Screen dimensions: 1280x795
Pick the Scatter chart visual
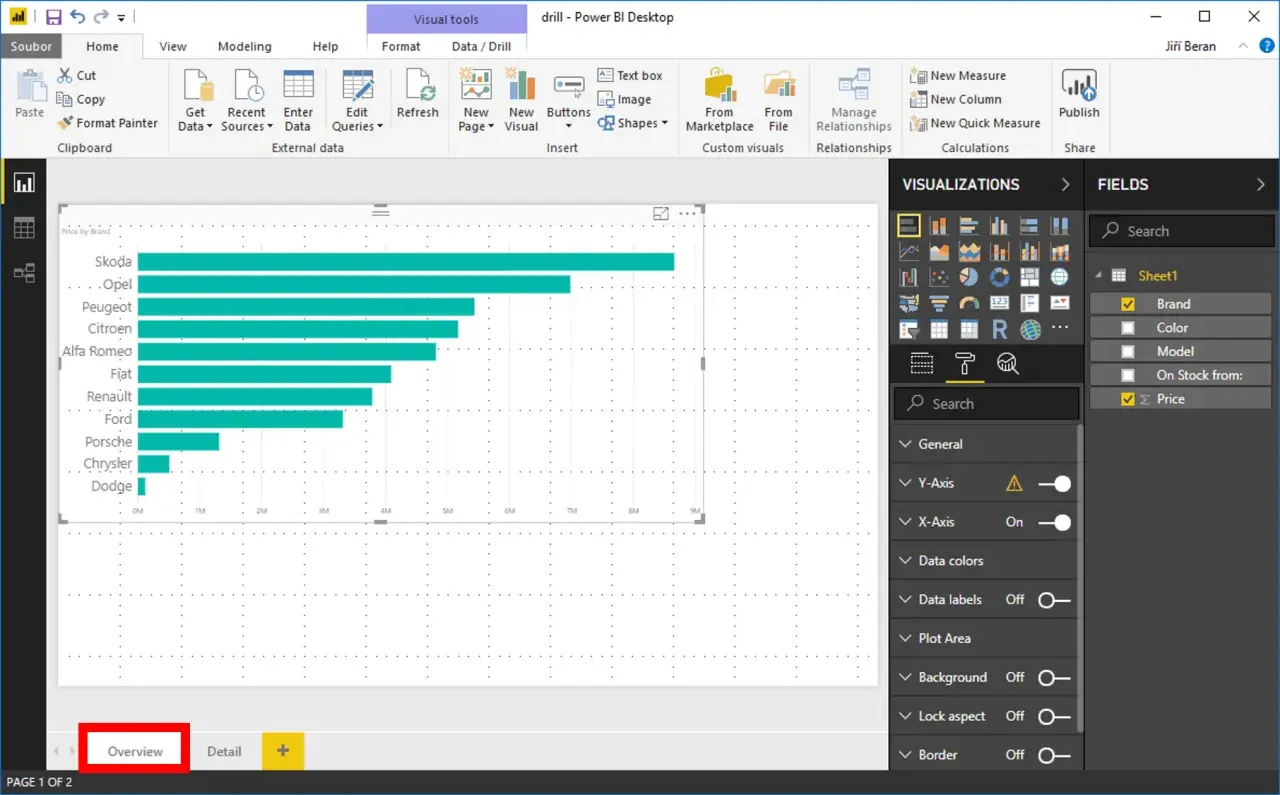pos(938,277)
